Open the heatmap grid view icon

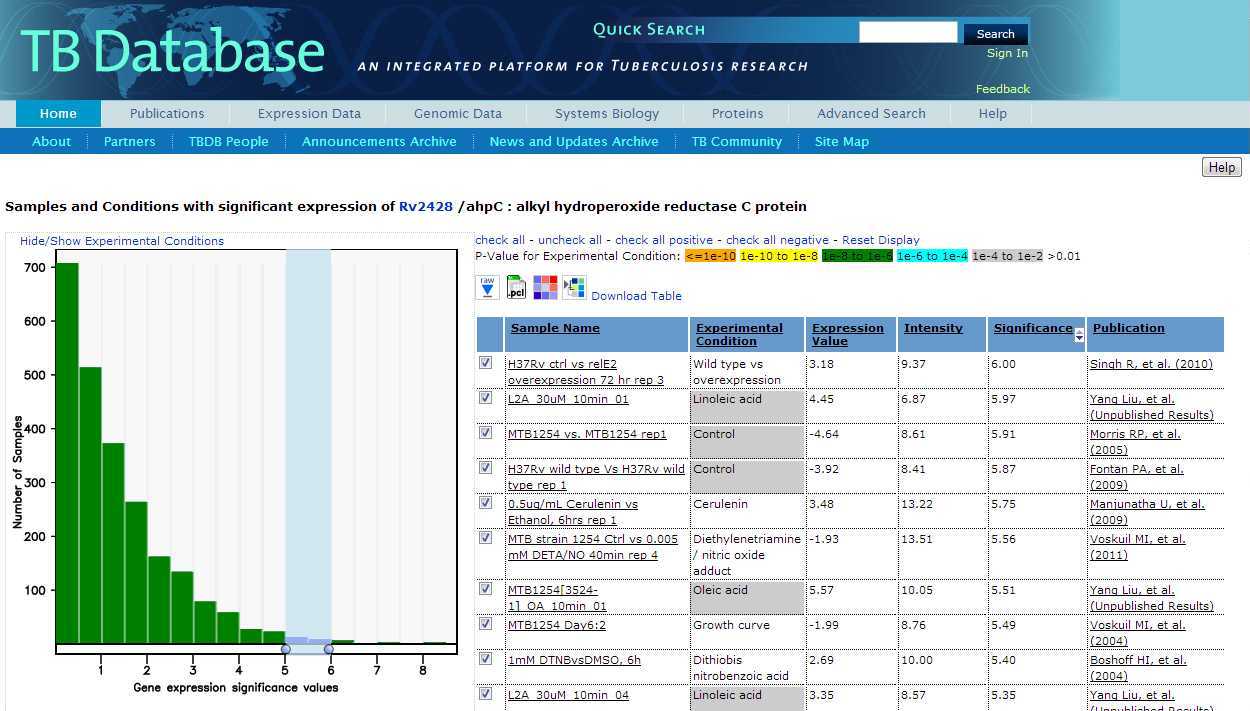coord(545,288)
